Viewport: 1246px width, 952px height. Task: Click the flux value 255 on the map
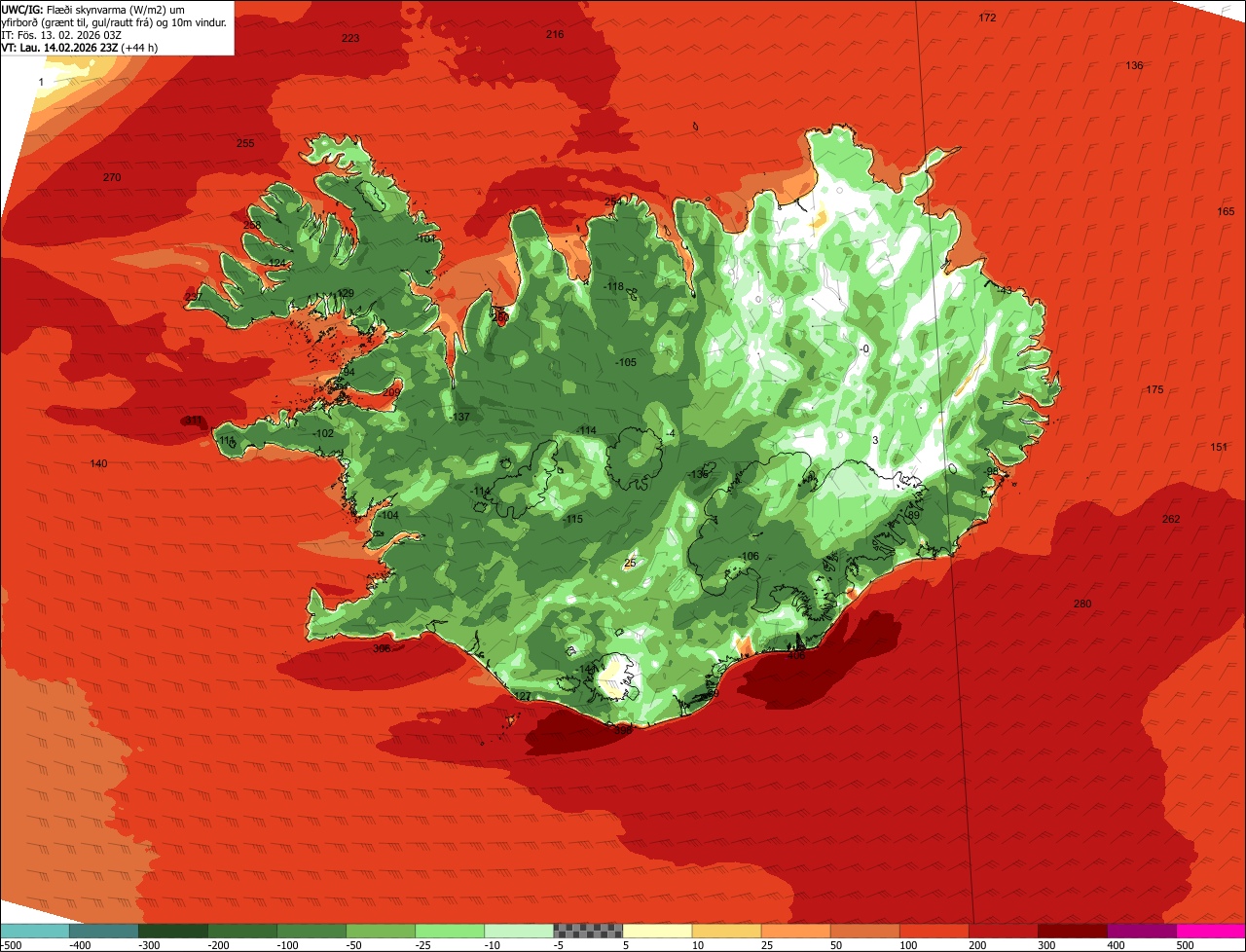[x=245, y=143]
